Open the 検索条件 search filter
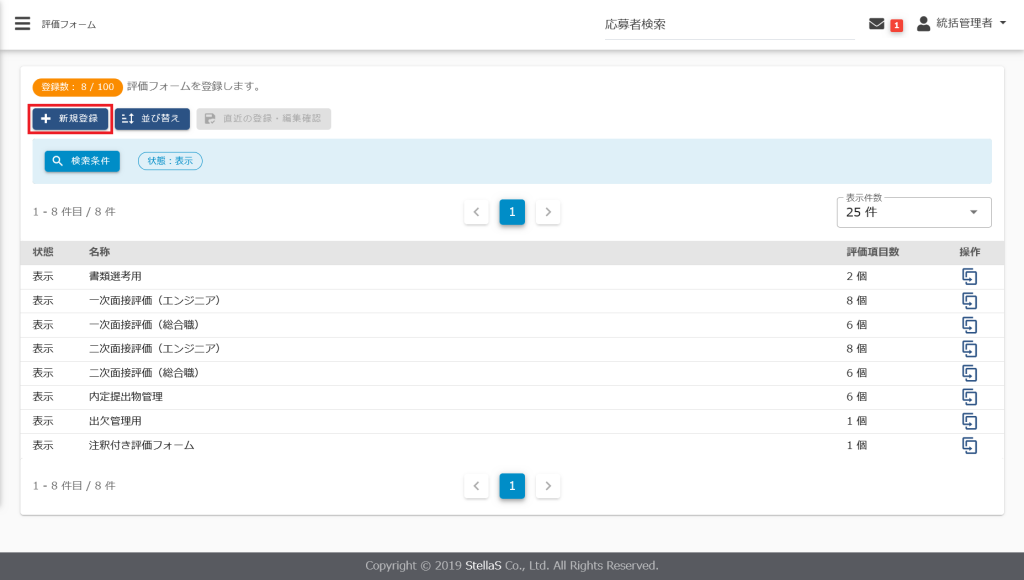The width and height of the screenshot is (1024, 580). coord(82,161)
